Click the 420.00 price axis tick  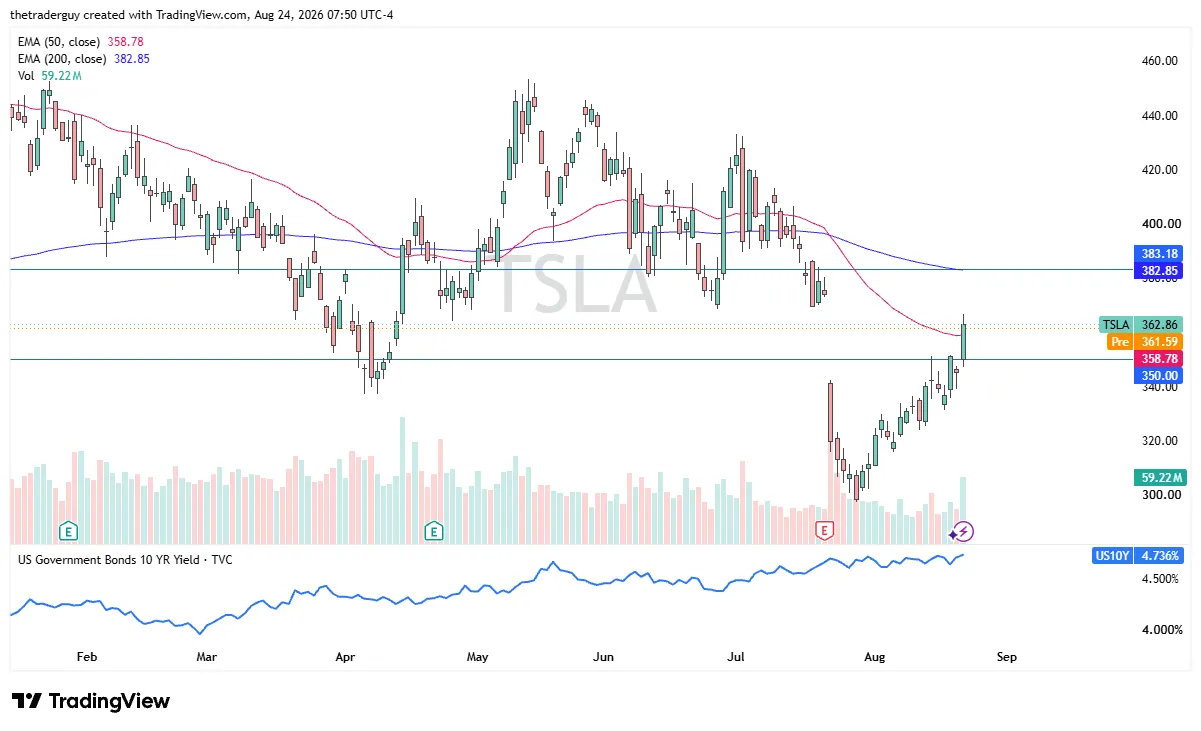click(x=1161, y=170)
